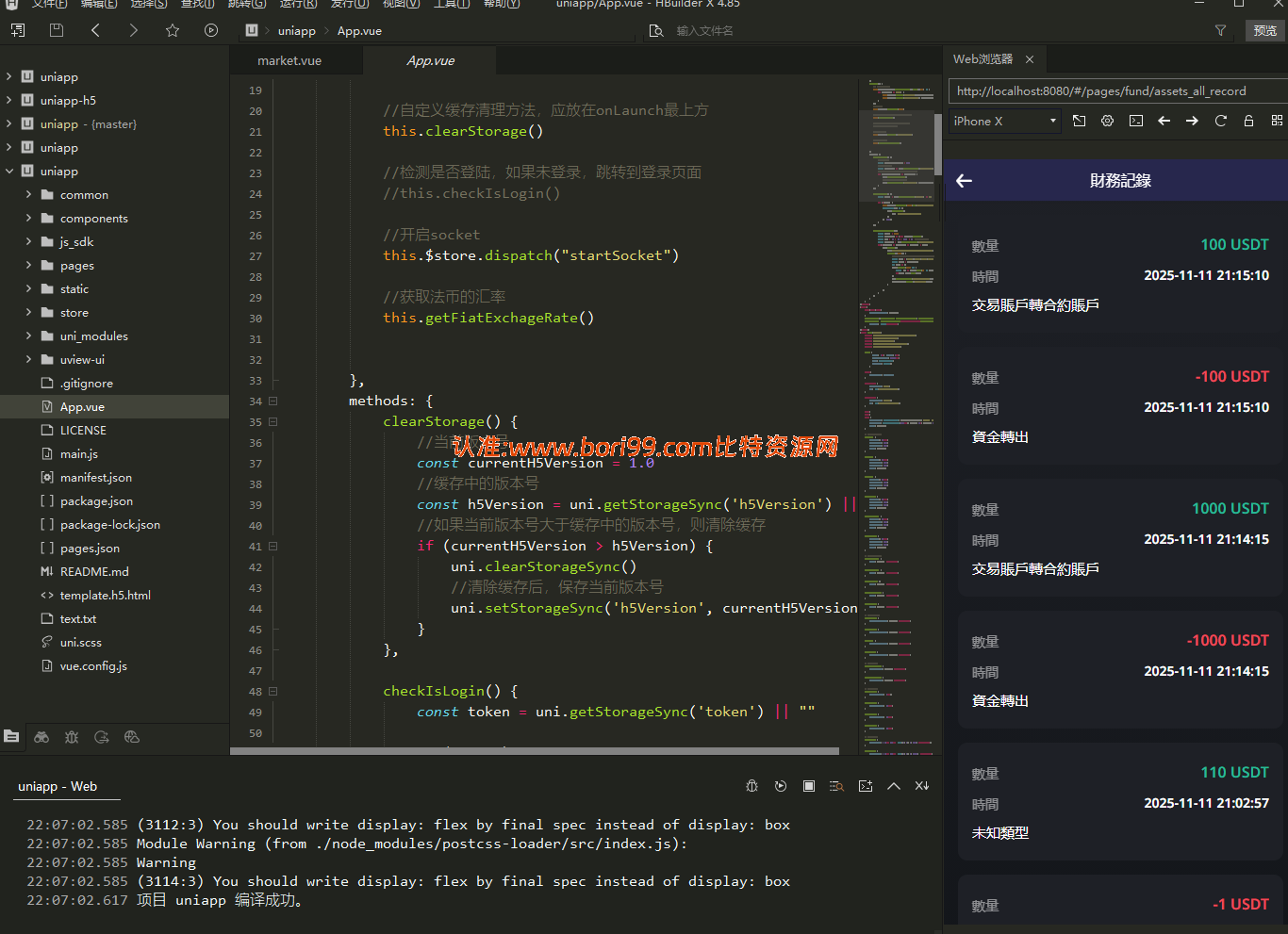Go forward in the built-in Web browser
The width and height of the screenshot is (1288, 934).
(1193, 121)
